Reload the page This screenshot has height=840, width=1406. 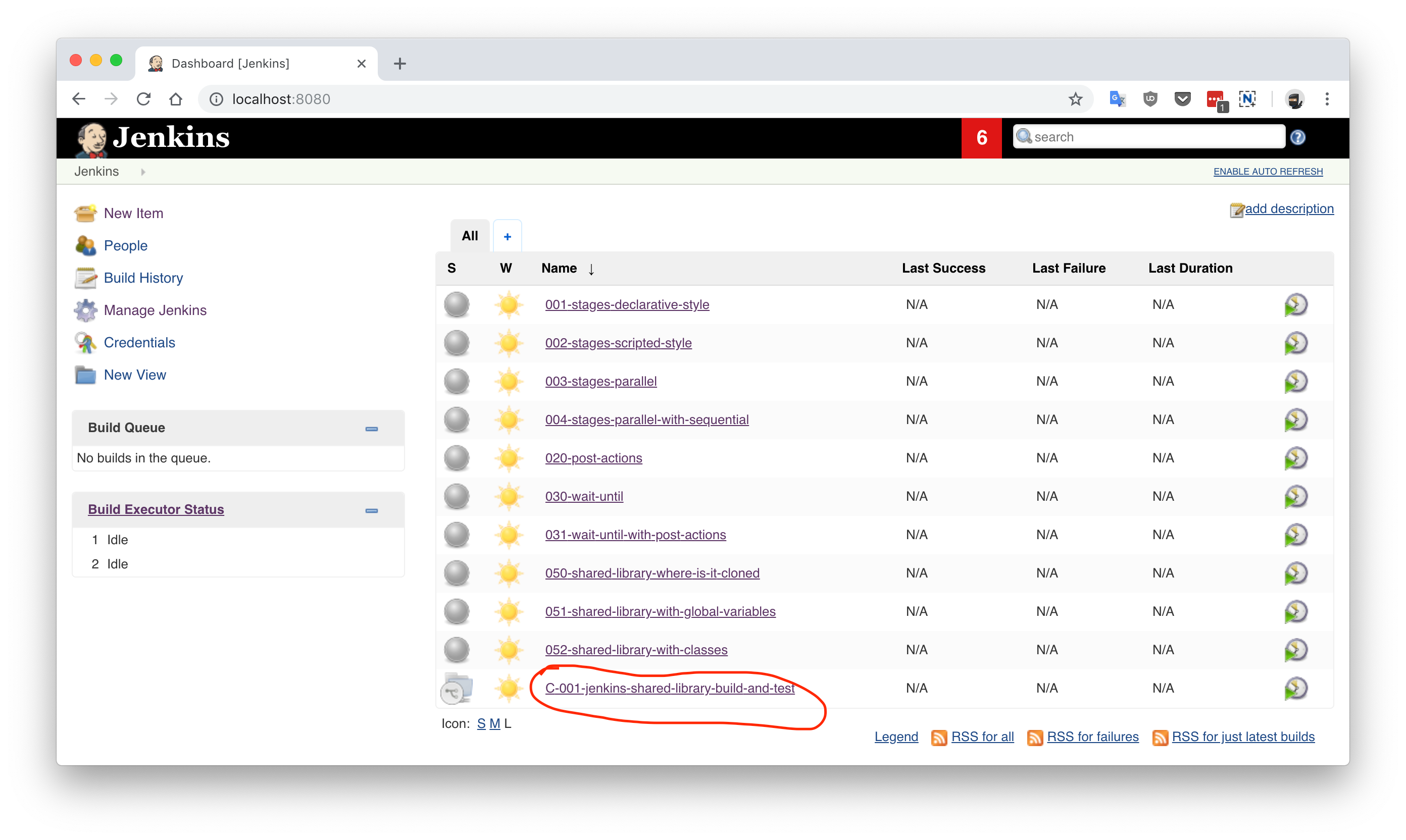(x=143, y=99)
